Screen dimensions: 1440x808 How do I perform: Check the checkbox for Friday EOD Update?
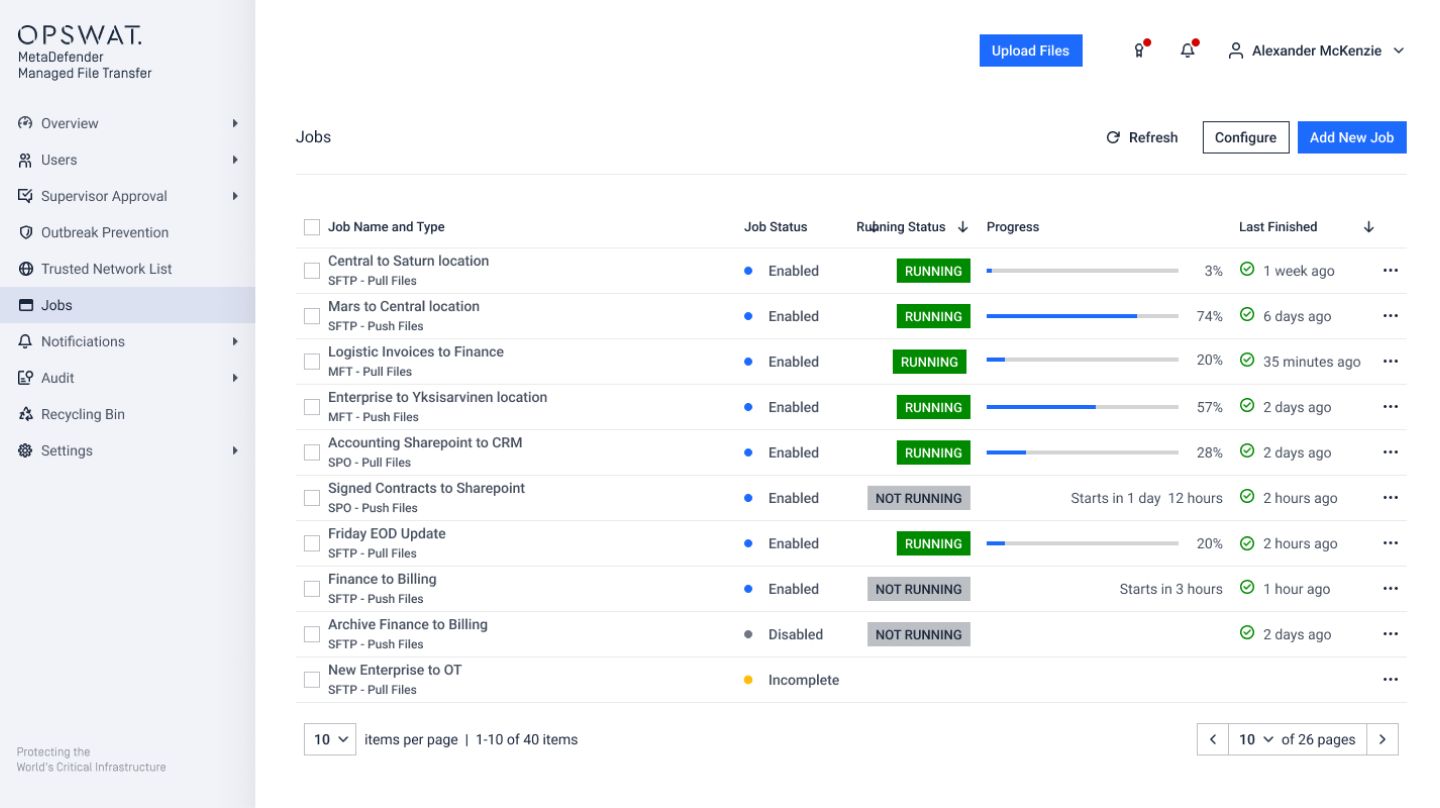(311, 543)
